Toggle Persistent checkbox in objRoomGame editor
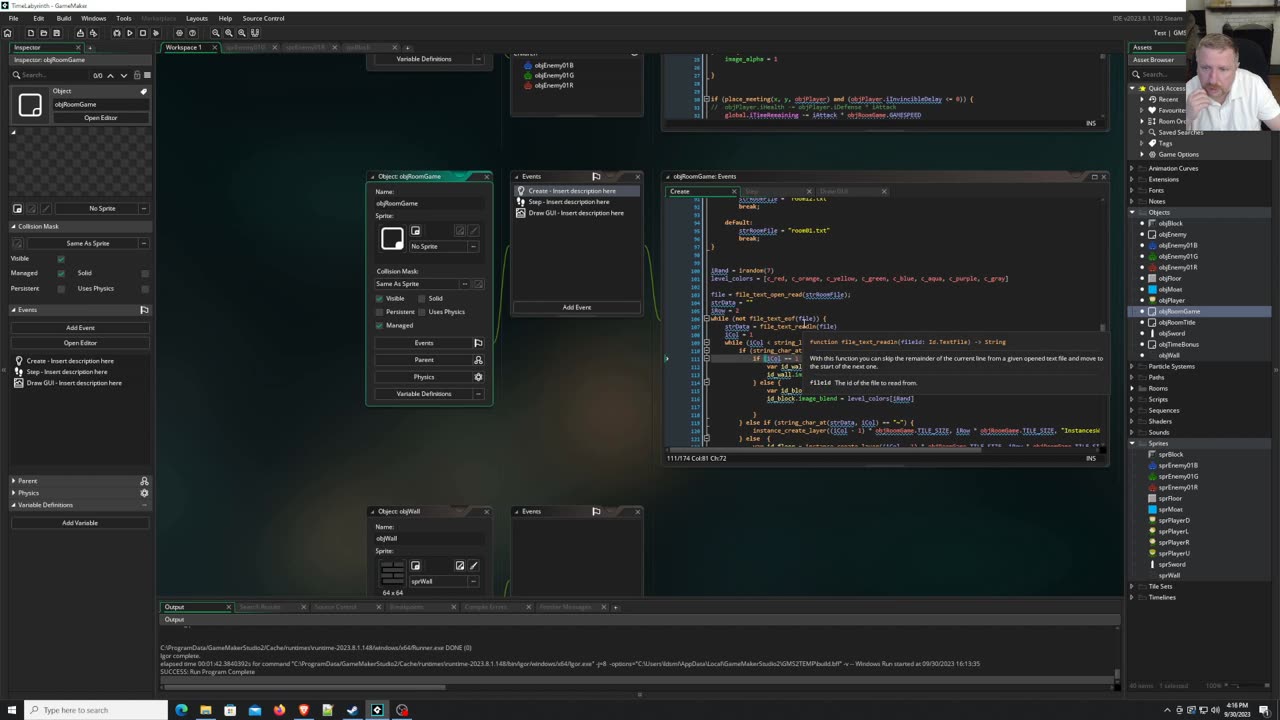1280x720 pixels. (380, 312)
